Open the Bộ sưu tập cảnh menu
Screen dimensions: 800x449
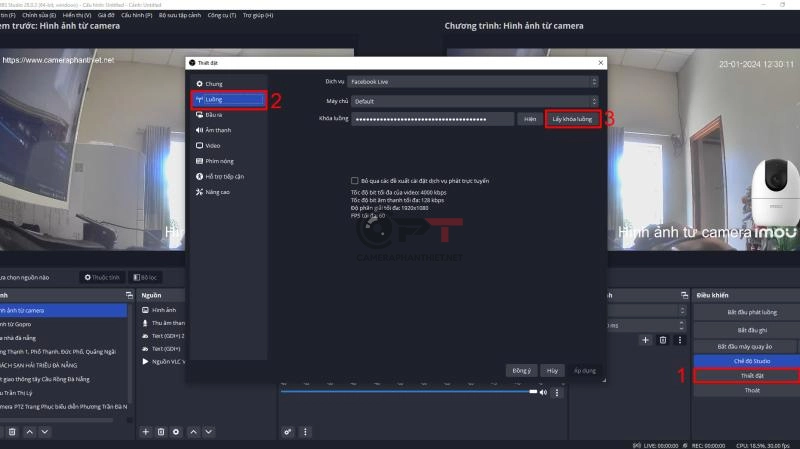(x=180, y=15)
